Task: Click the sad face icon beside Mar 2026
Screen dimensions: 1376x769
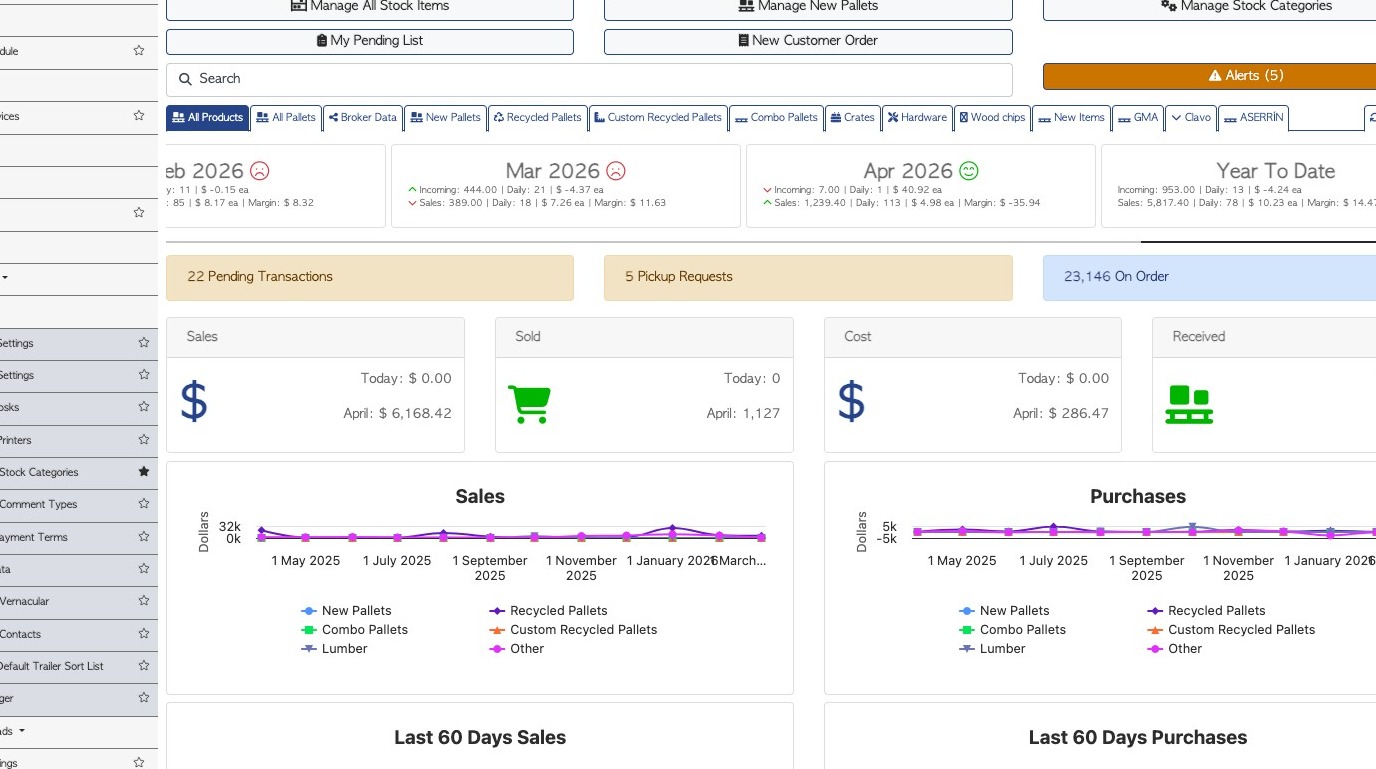Action: click(616, 171)
